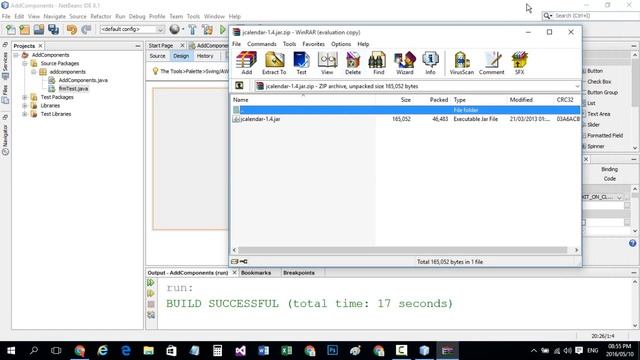This screenshot has height=360, width=640.
Task: Click NetBeans Open Project toolbar icon
Action: [x=39, y=29]
